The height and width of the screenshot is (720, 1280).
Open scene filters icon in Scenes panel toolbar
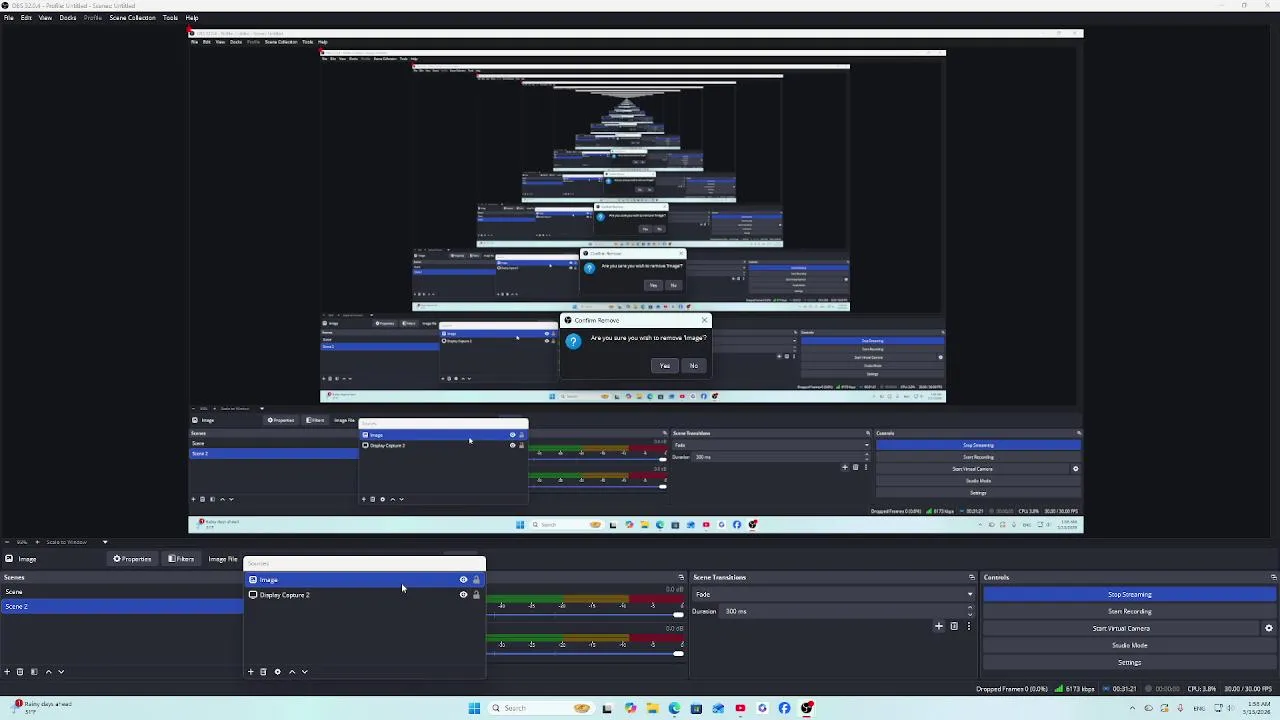34,672
